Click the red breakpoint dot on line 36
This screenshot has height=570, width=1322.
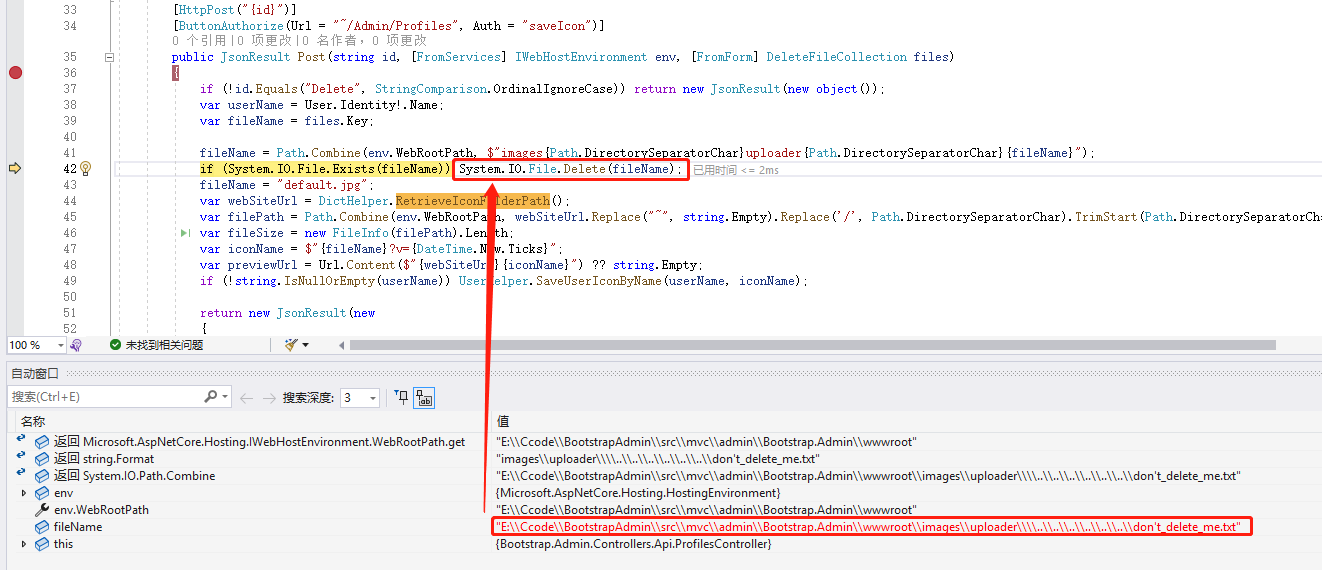point(14,73)
